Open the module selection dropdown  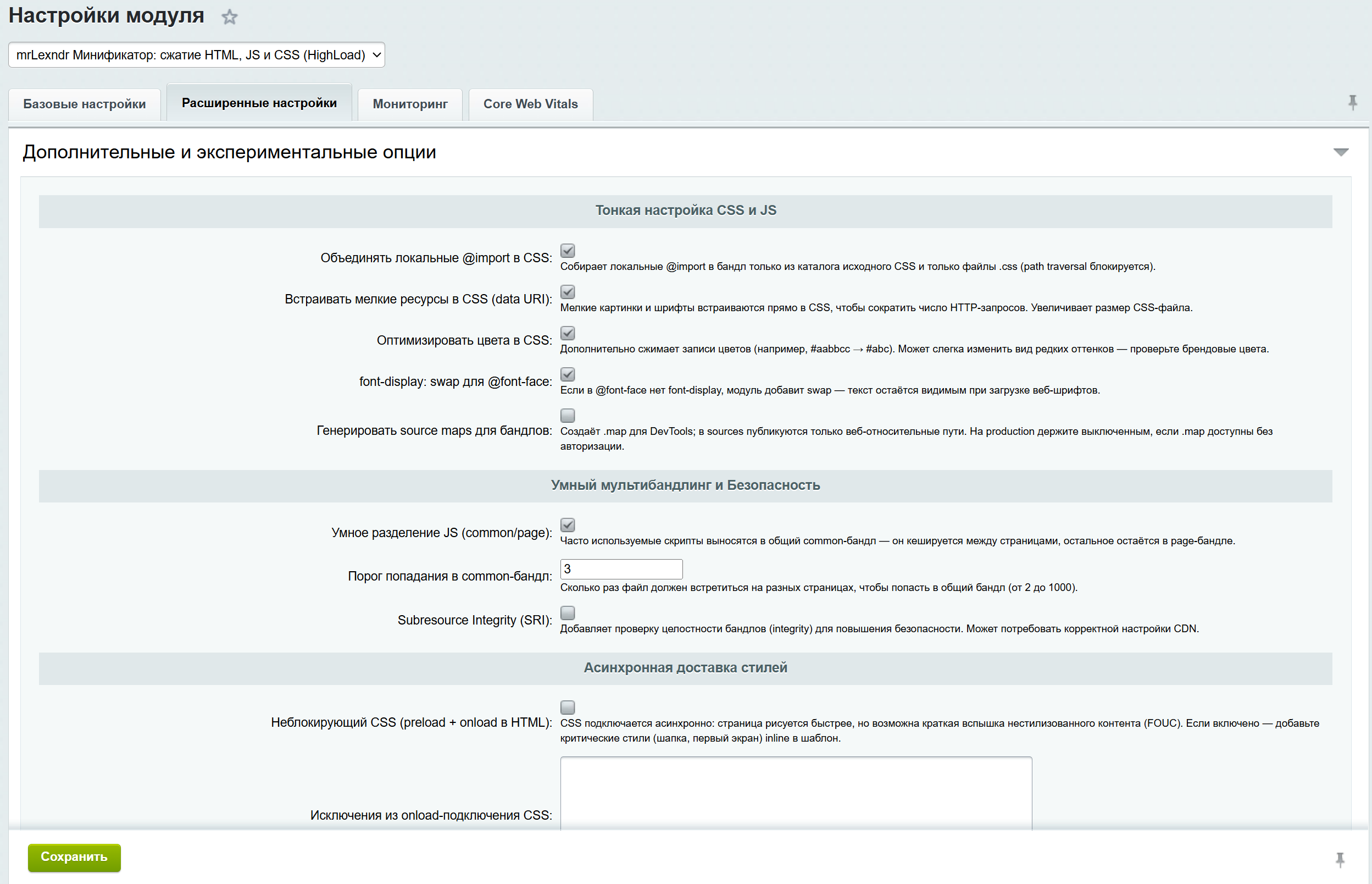(x=196, y=55)
